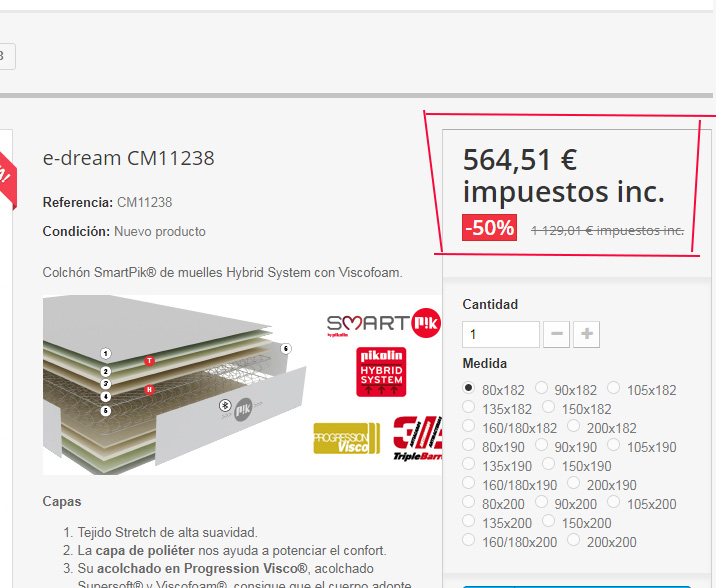Pick the 160/180x190 size radio
The image size is (716, 588).
[x=469, y=482]
